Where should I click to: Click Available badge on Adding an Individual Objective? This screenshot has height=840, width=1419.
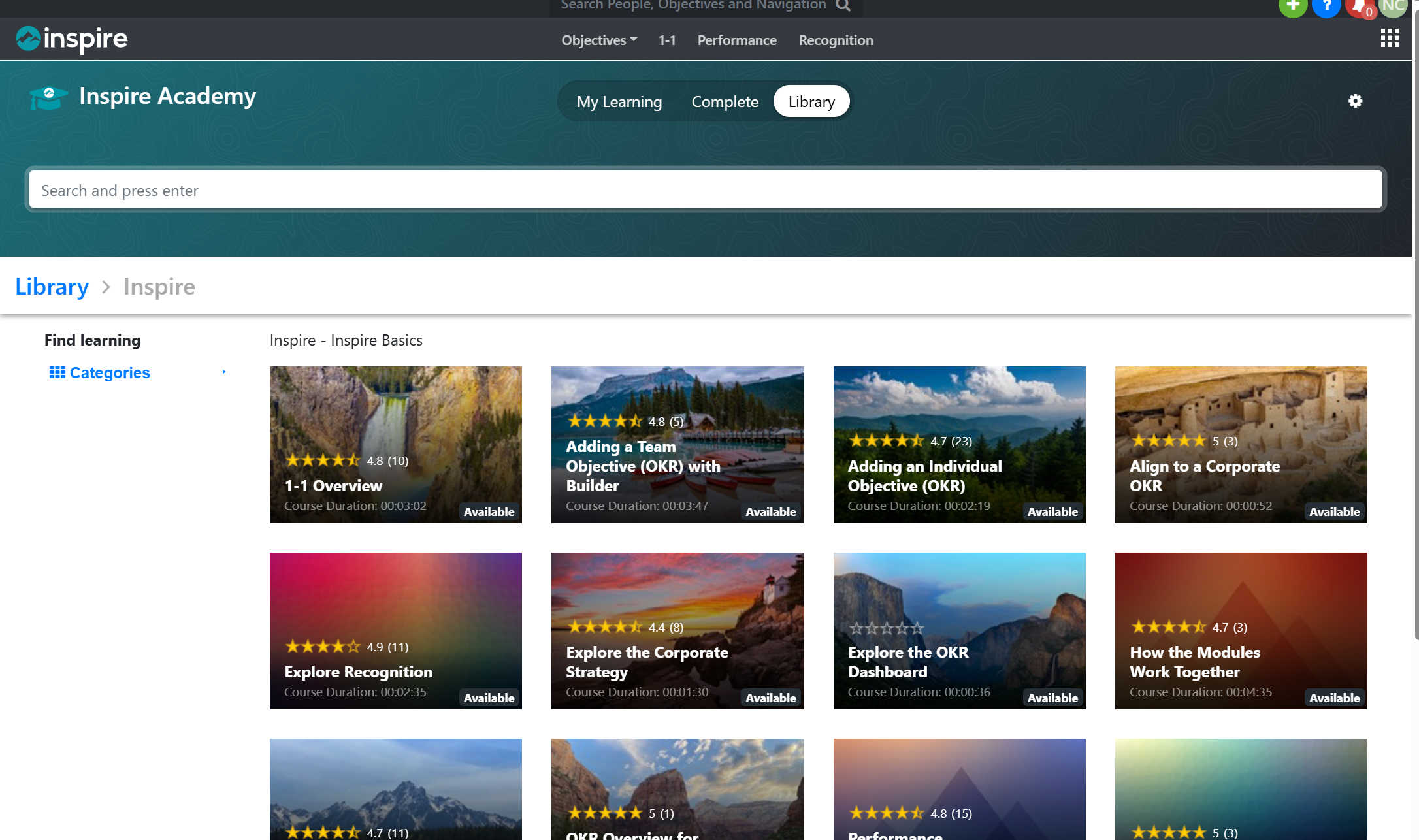point(1052,512)
